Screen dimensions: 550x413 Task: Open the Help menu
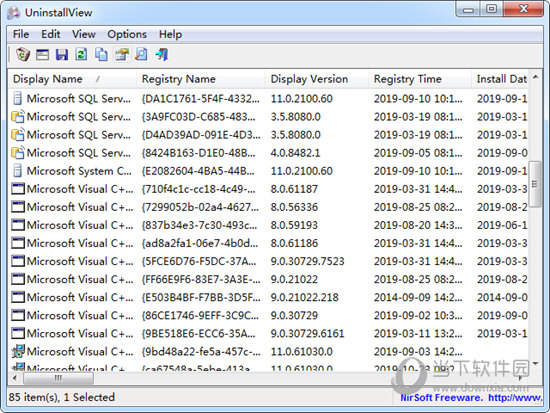170,34
